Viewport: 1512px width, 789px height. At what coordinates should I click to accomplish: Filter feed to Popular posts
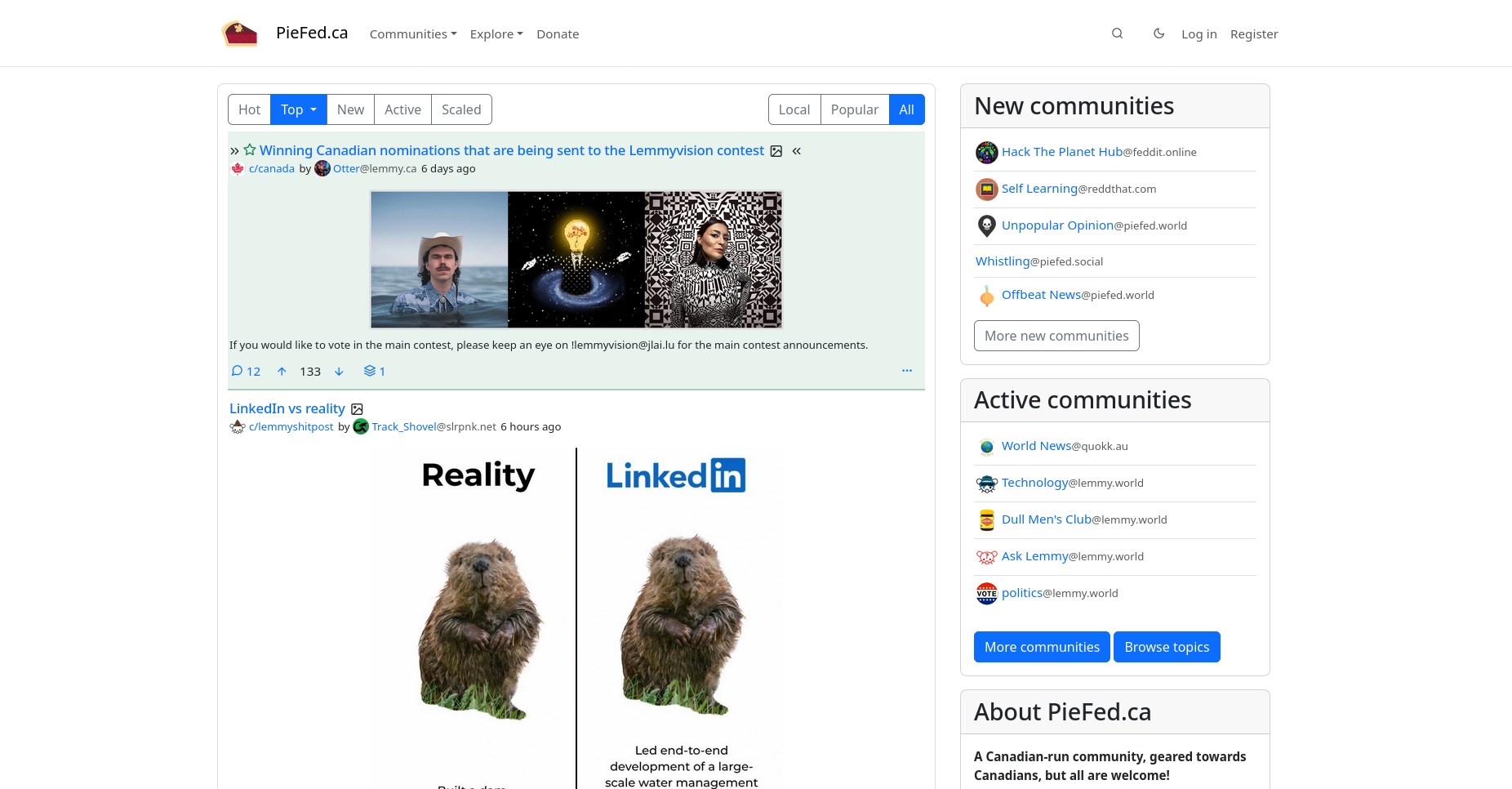(854, 109)
